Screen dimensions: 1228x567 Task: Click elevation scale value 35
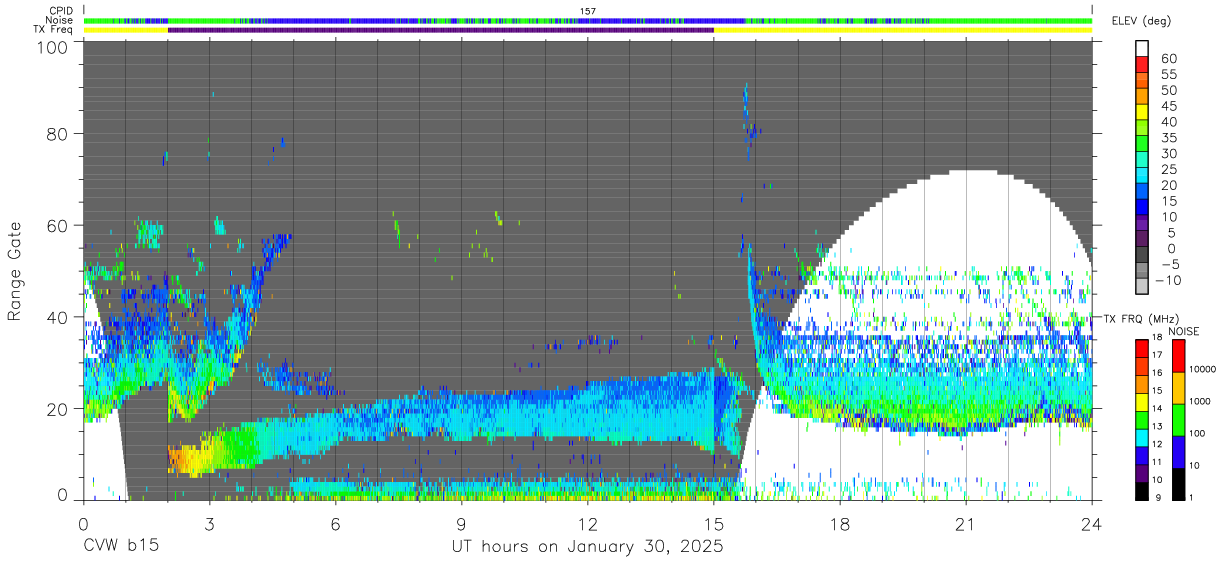1168,138
